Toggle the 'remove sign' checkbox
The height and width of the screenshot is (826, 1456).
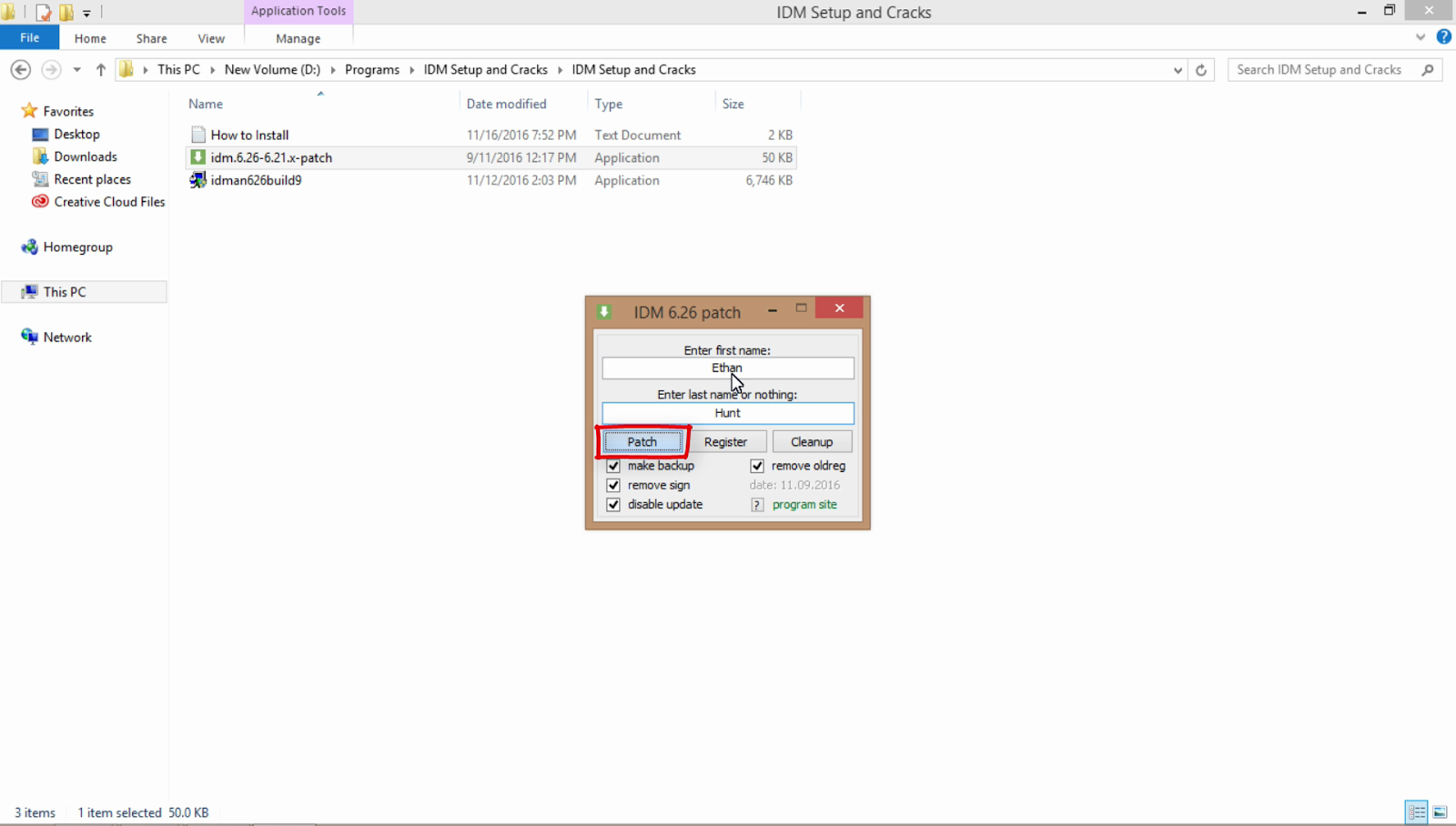coord(613,485)
